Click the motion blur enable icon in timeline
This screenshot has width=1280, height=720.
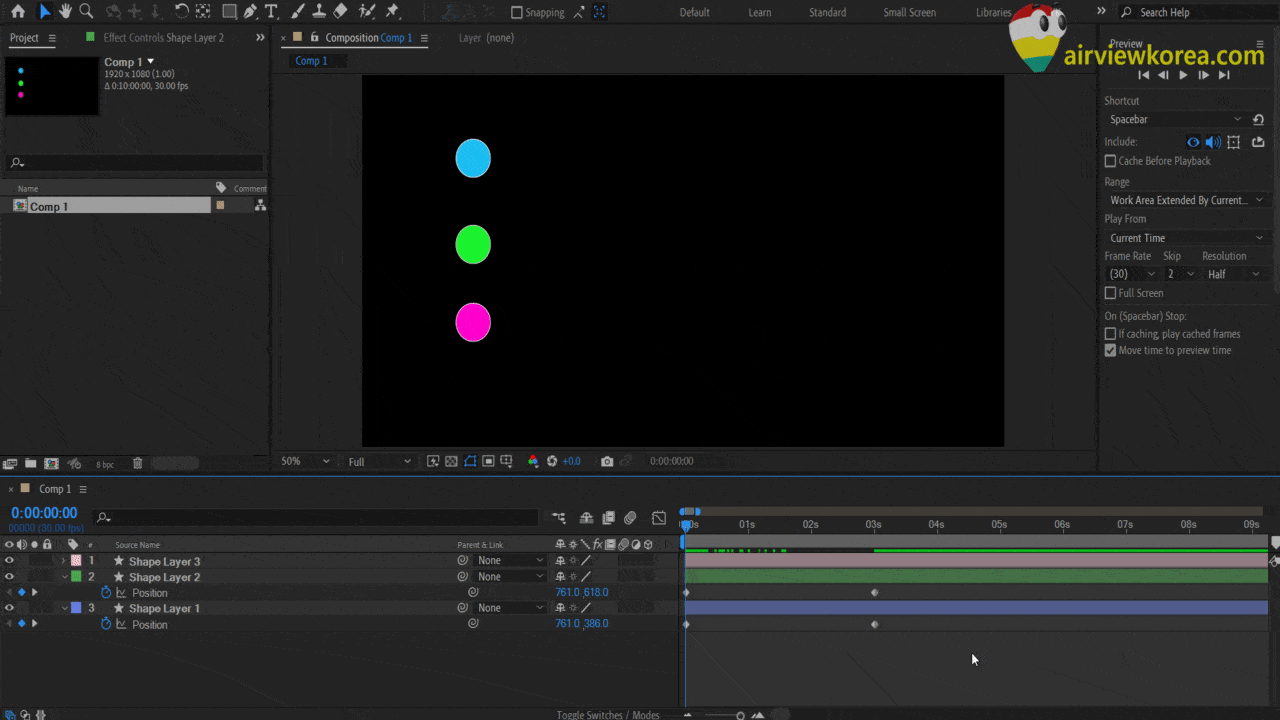click(630, 518)
